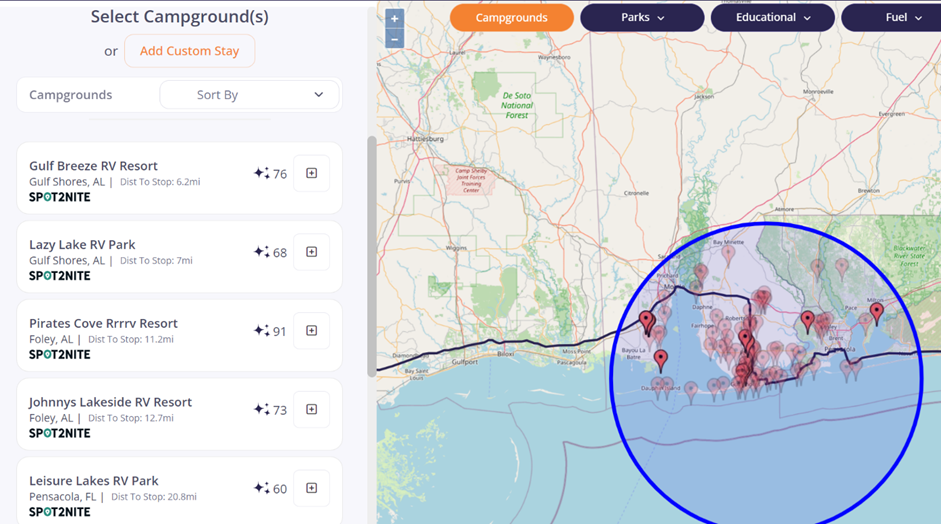The image size is (941, 524).
Task: Click sparkle rating icon for Johnnys Lakeside RV Resort
Action: (x=261, y=409)
